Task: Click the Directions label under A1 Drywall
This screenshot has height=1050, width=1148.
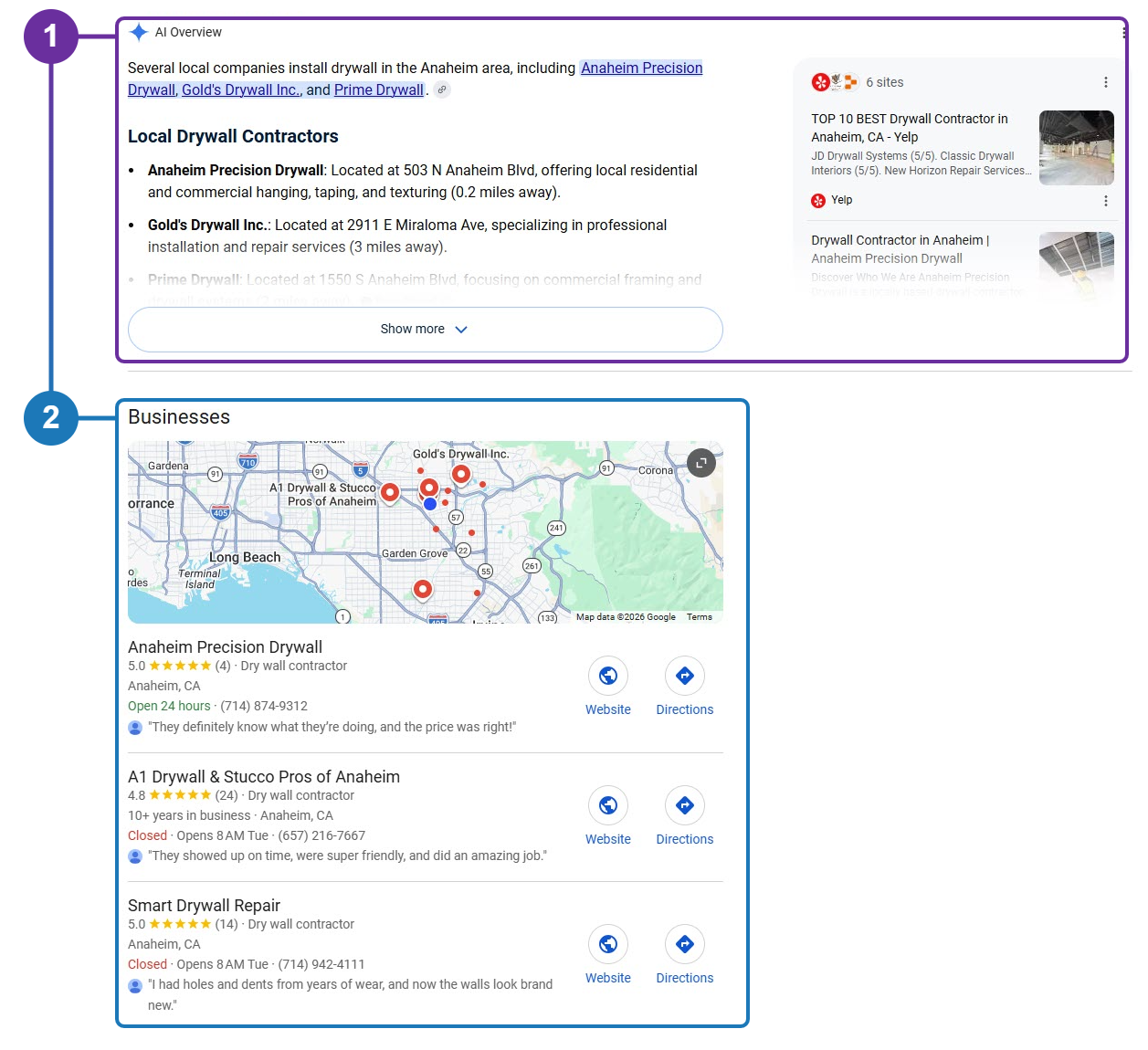Action: (685, 839)
